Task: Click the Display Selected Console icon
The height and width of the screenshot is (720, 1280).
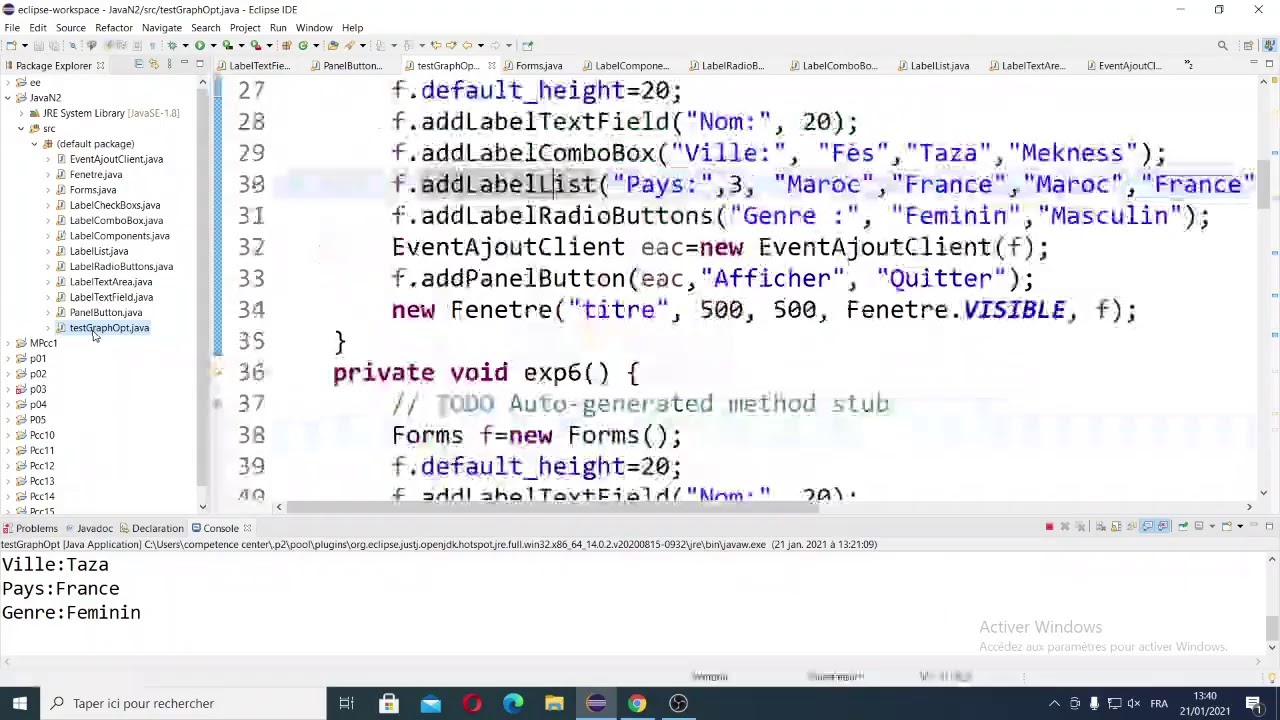Action: tap(1199, 526)
